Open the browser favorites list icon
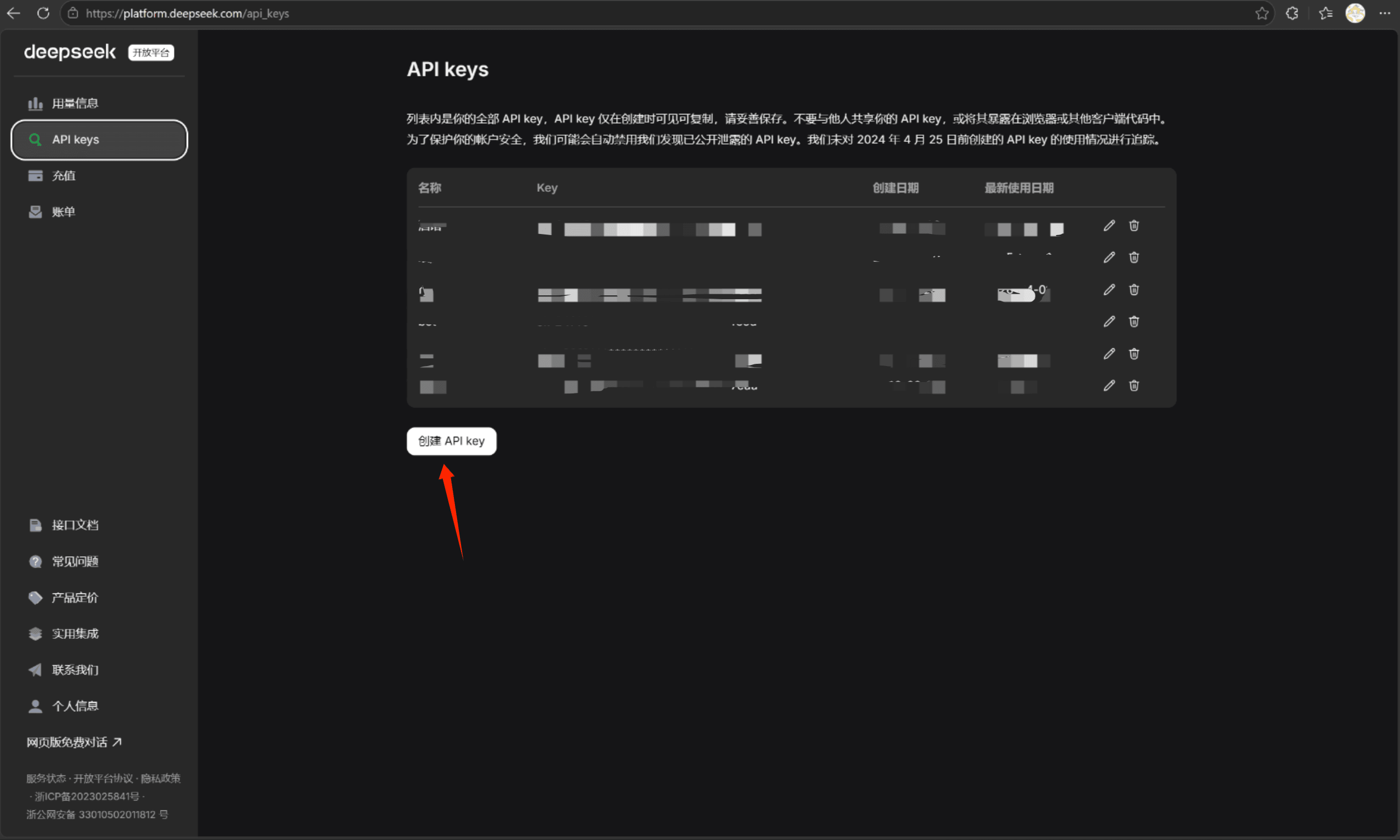The height and width of the screenshot is (840, 1400). pos(1325,13)
